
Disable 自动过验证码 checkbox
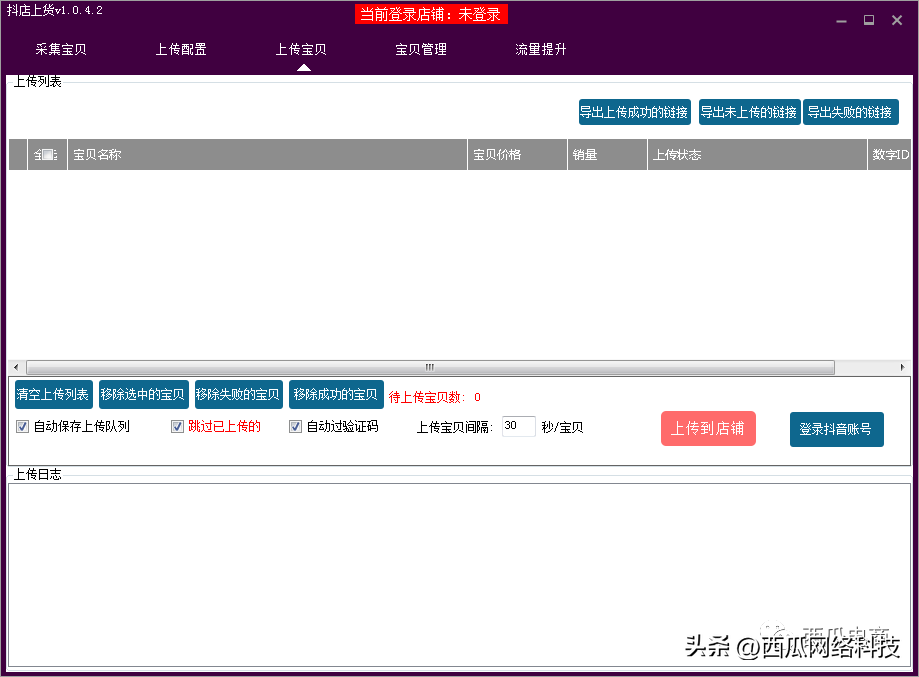tap(295, 427)
